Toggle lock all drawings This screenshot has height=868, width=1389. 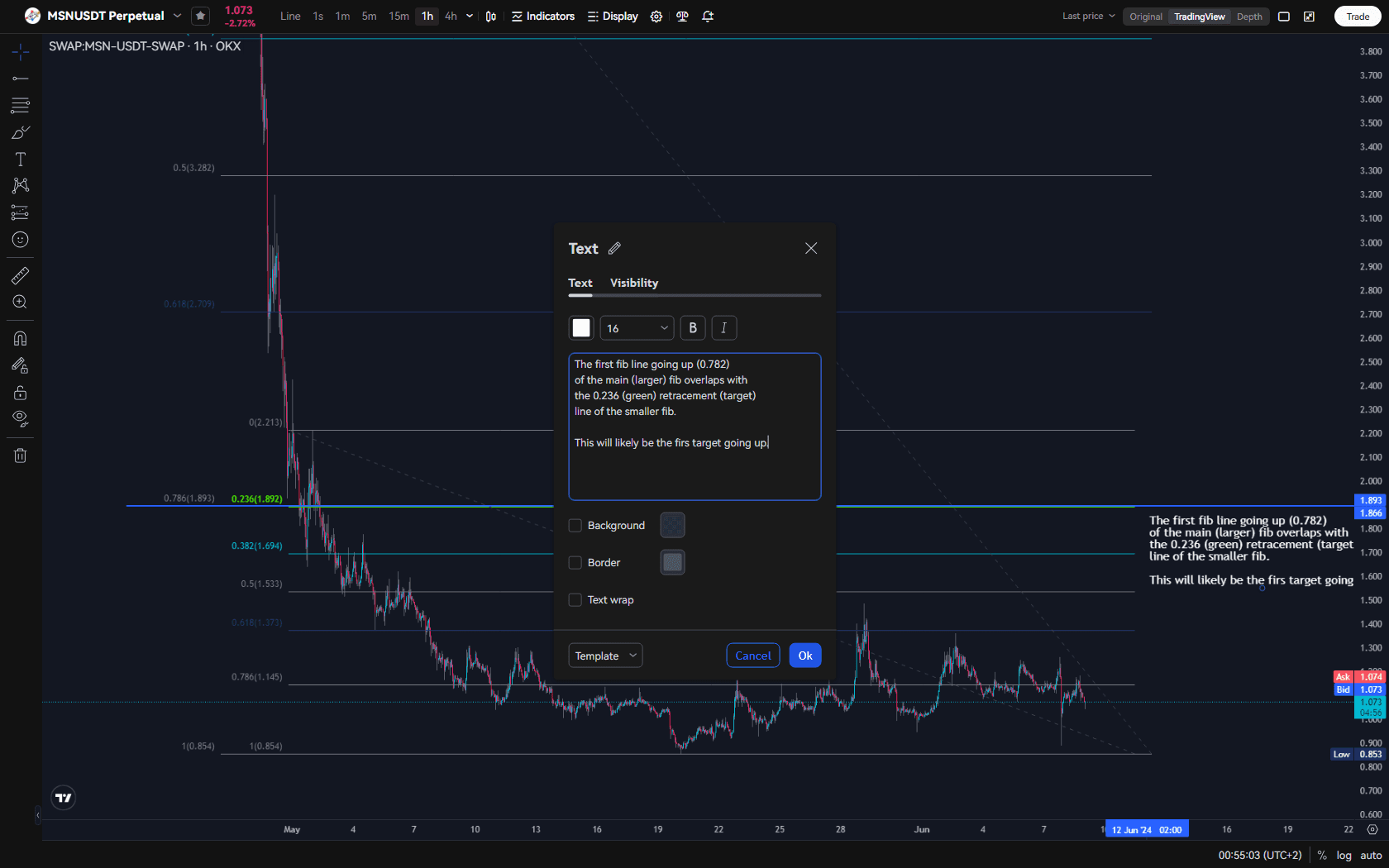[21, 392]
